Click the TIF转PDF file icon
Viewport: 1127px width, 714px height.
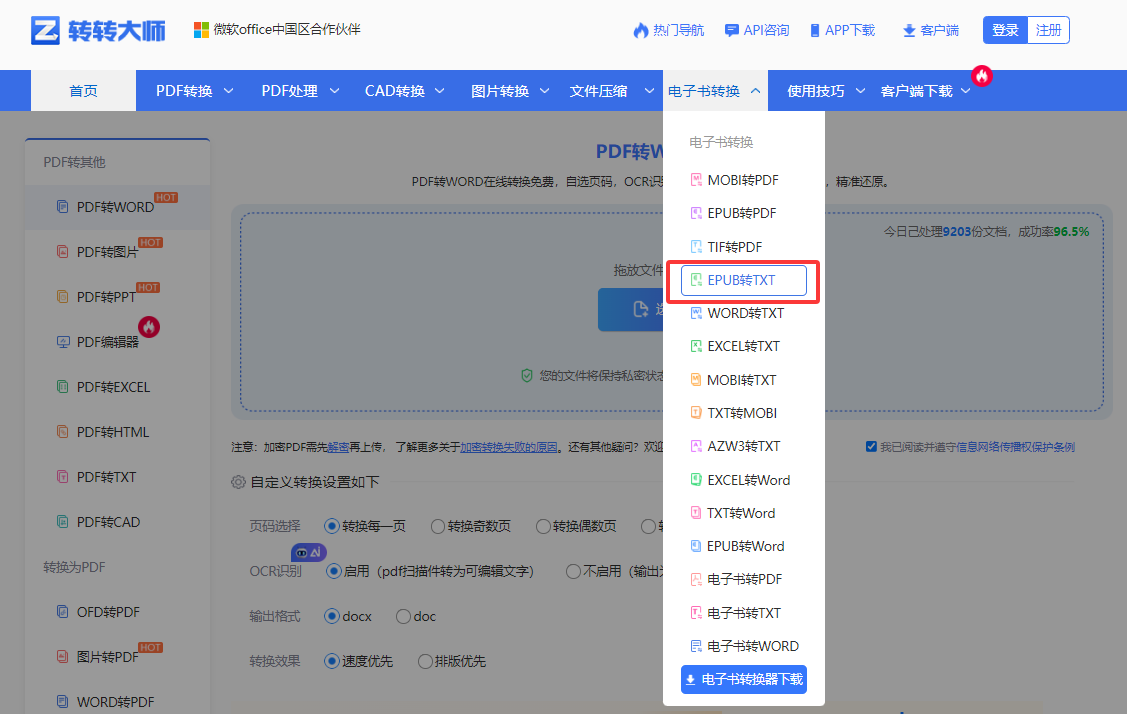(696, 247)
